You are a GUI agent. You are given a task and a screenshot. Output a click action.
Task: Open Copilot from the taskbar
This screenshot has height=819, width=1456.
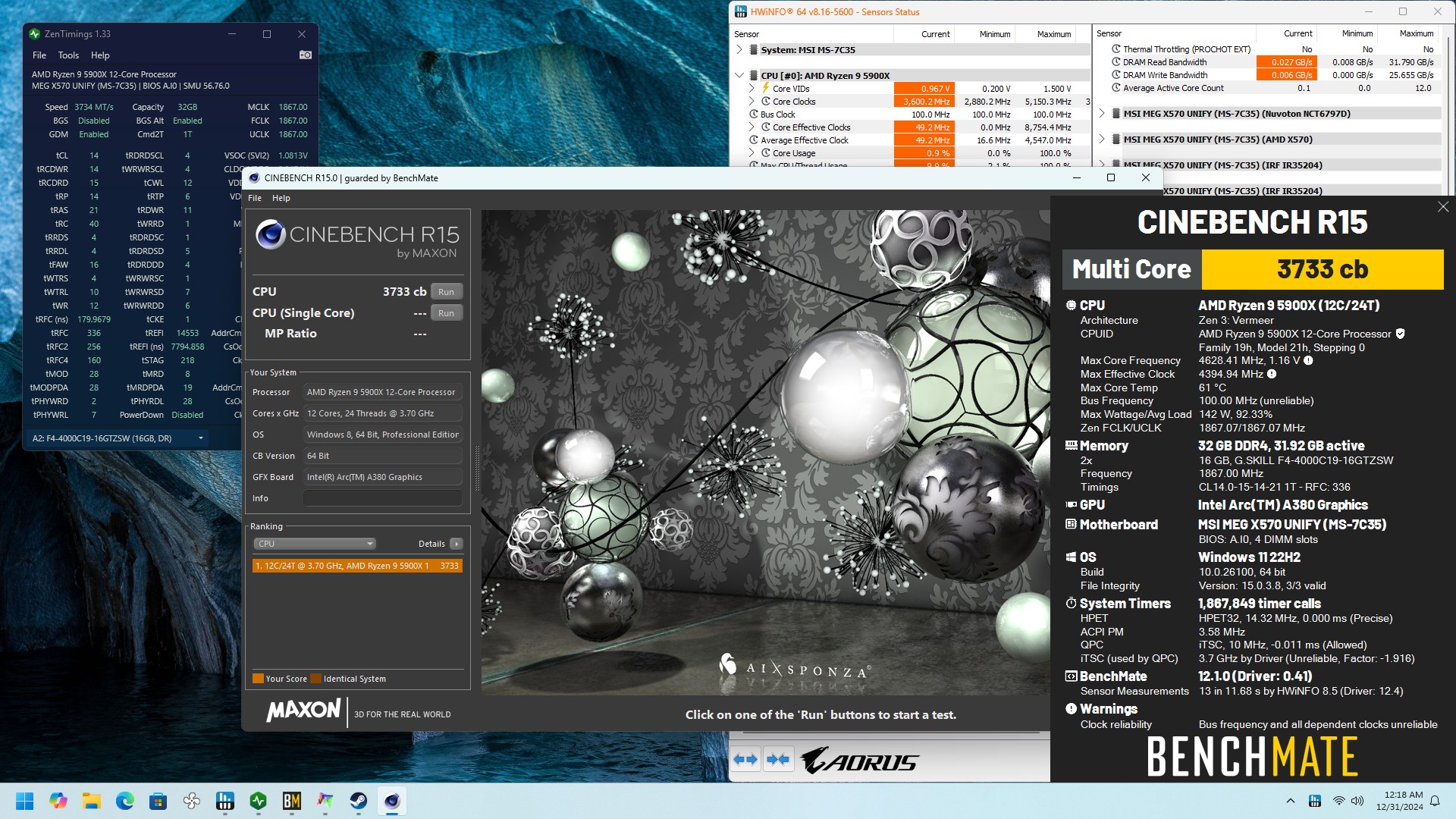tap(58, 801)
